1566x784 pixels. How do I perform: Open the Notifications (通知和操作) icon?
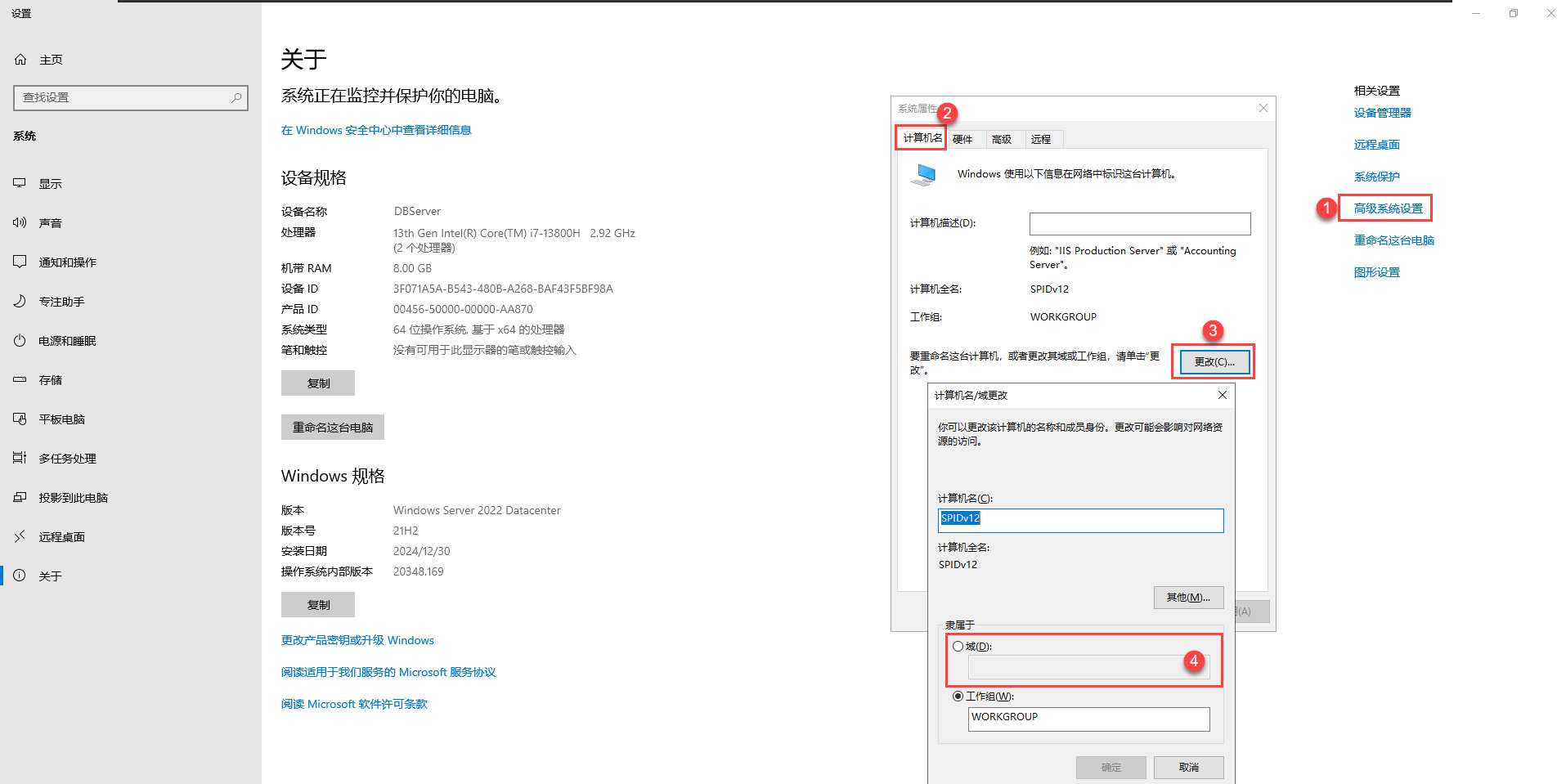[x=20, y=262]
